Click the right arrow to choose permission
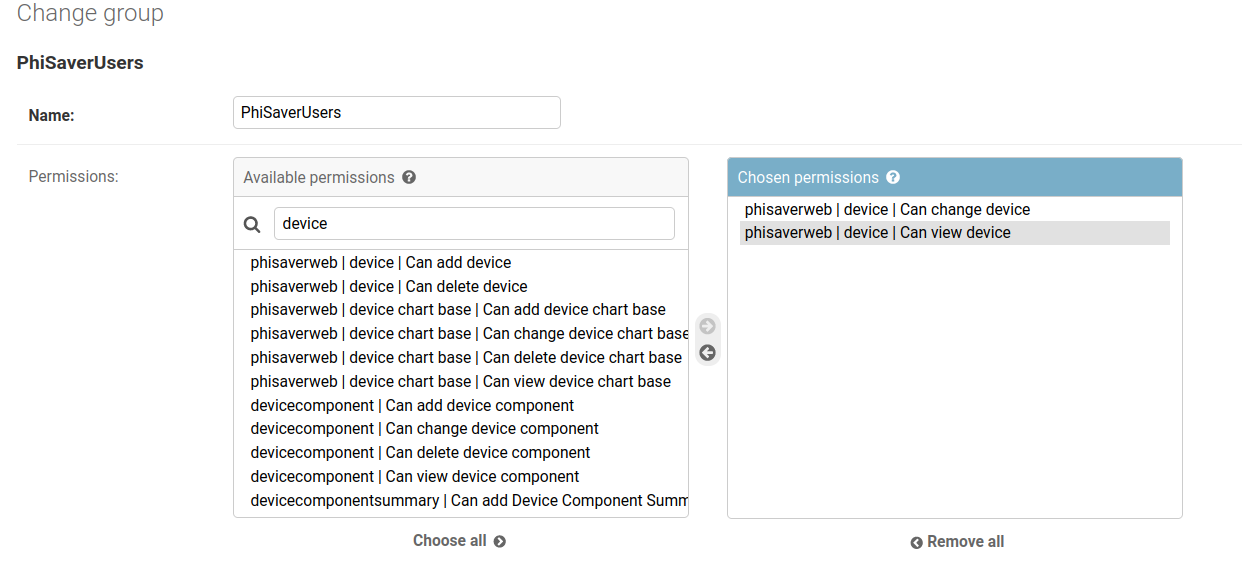The image size is (1242, 563). click(708, 326)
